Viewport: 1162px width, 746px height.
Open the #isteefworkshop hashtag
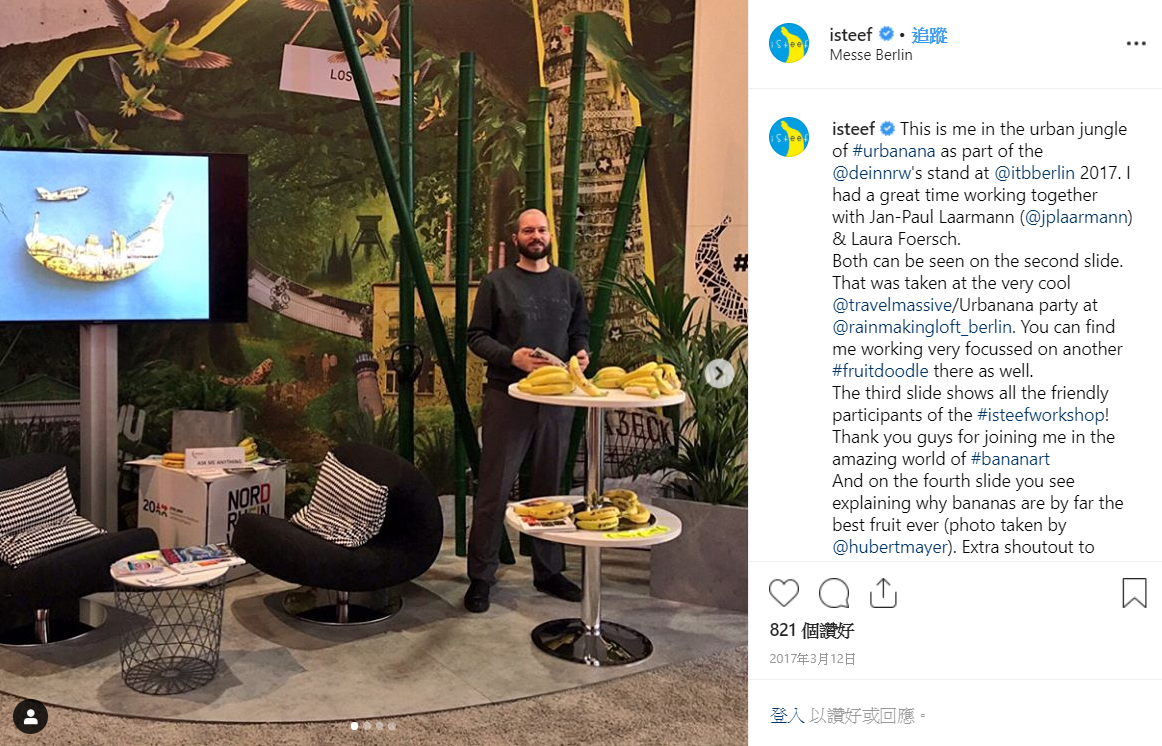[1041, 415]
